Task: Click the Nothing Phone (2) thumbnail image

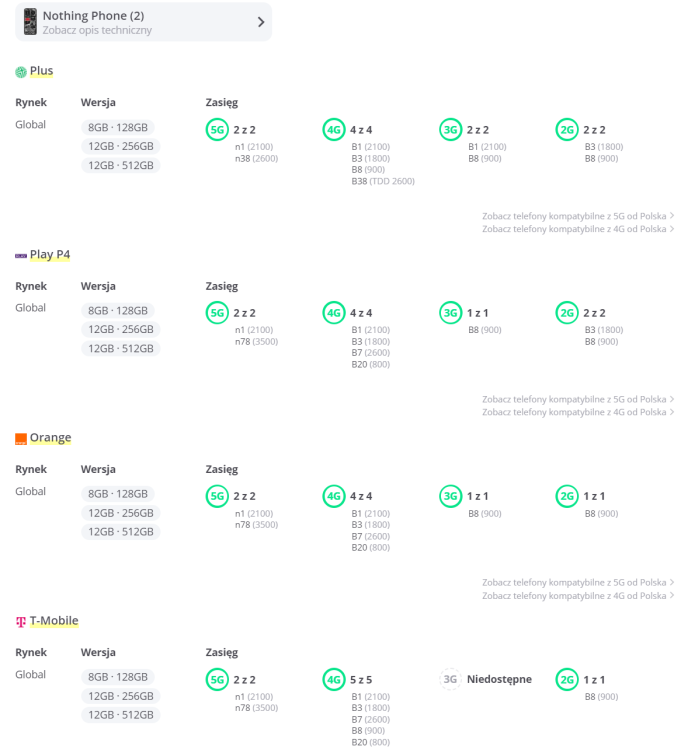Action: pyautogui.click(x=30, y=21)
